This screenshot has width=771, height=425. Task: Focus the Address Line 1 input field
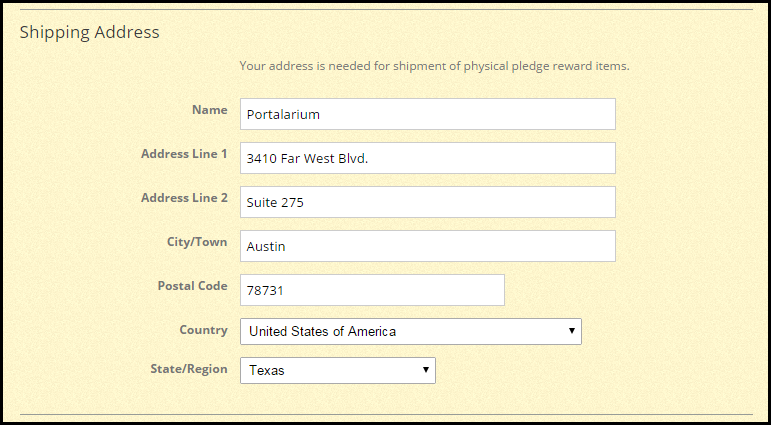[427, 158]
